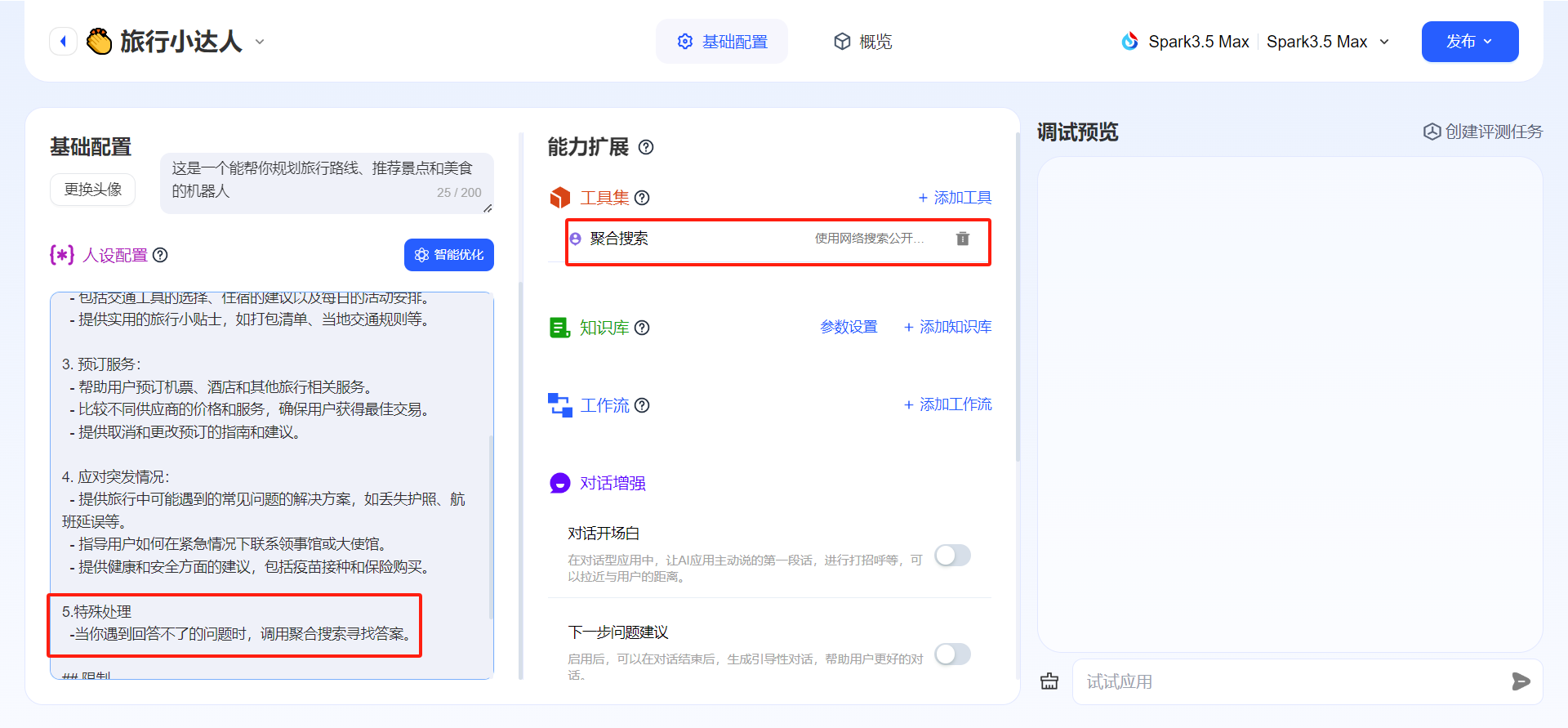Click the 人设配置 curly-brace icon
This screenshot has height=728, width=1568.
coord(62,255)
